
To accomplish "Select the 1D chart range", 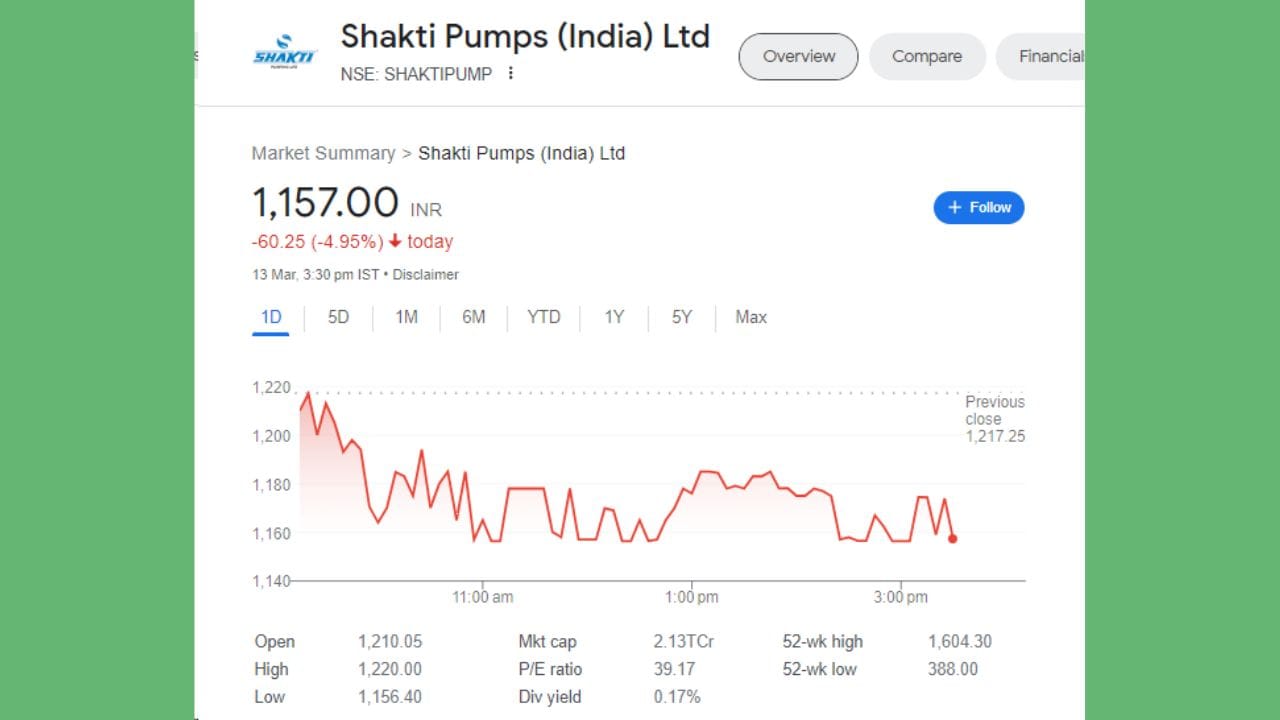I will pos(271,317).
